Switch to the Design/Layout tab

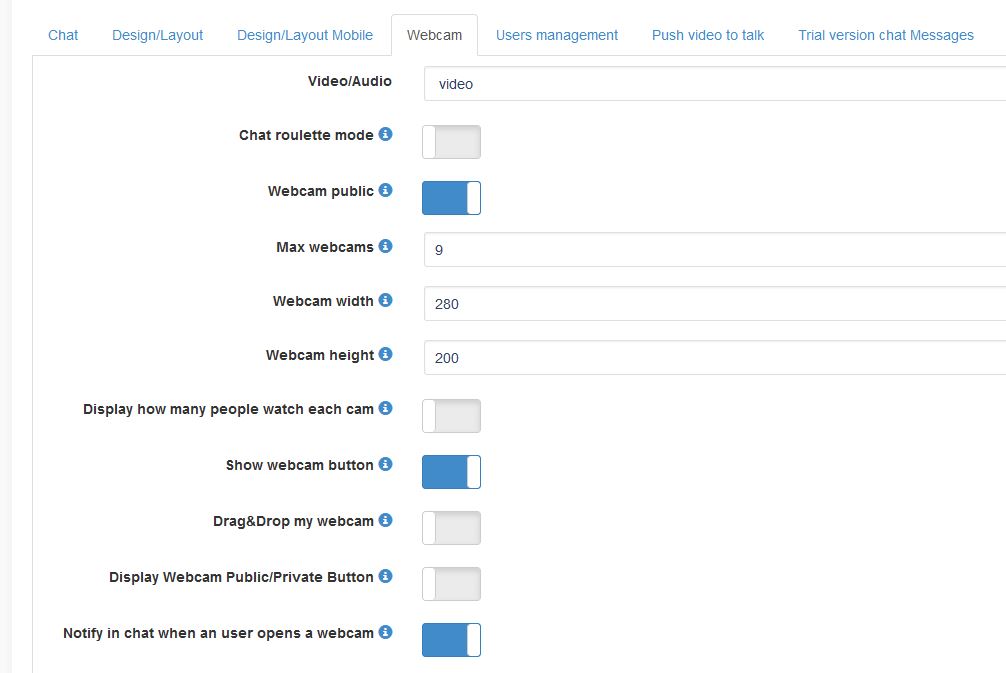157,35
